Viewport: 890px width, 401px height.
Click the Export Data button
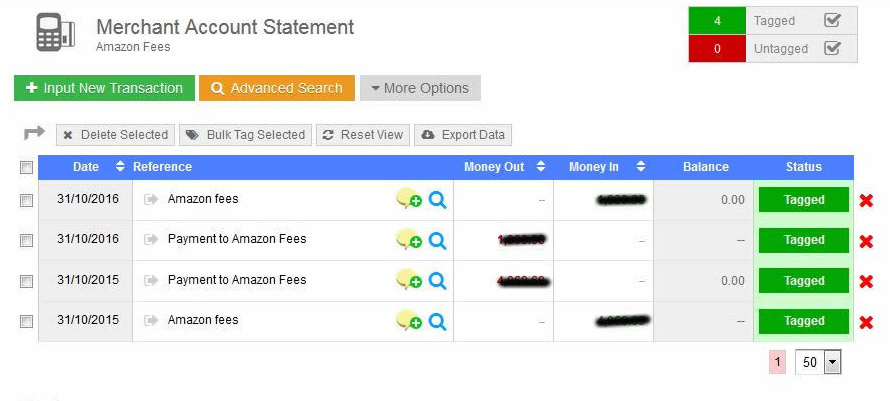click(463, 135)
